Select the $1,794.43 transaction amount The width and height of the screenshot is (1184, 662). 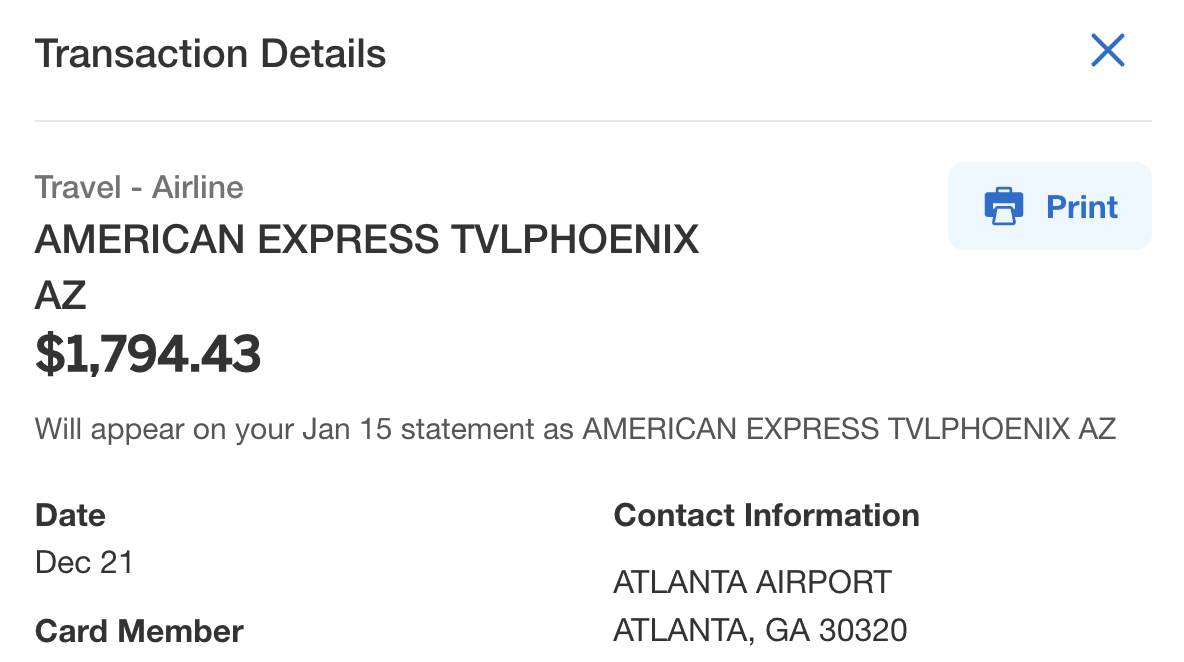pos(148,354)
